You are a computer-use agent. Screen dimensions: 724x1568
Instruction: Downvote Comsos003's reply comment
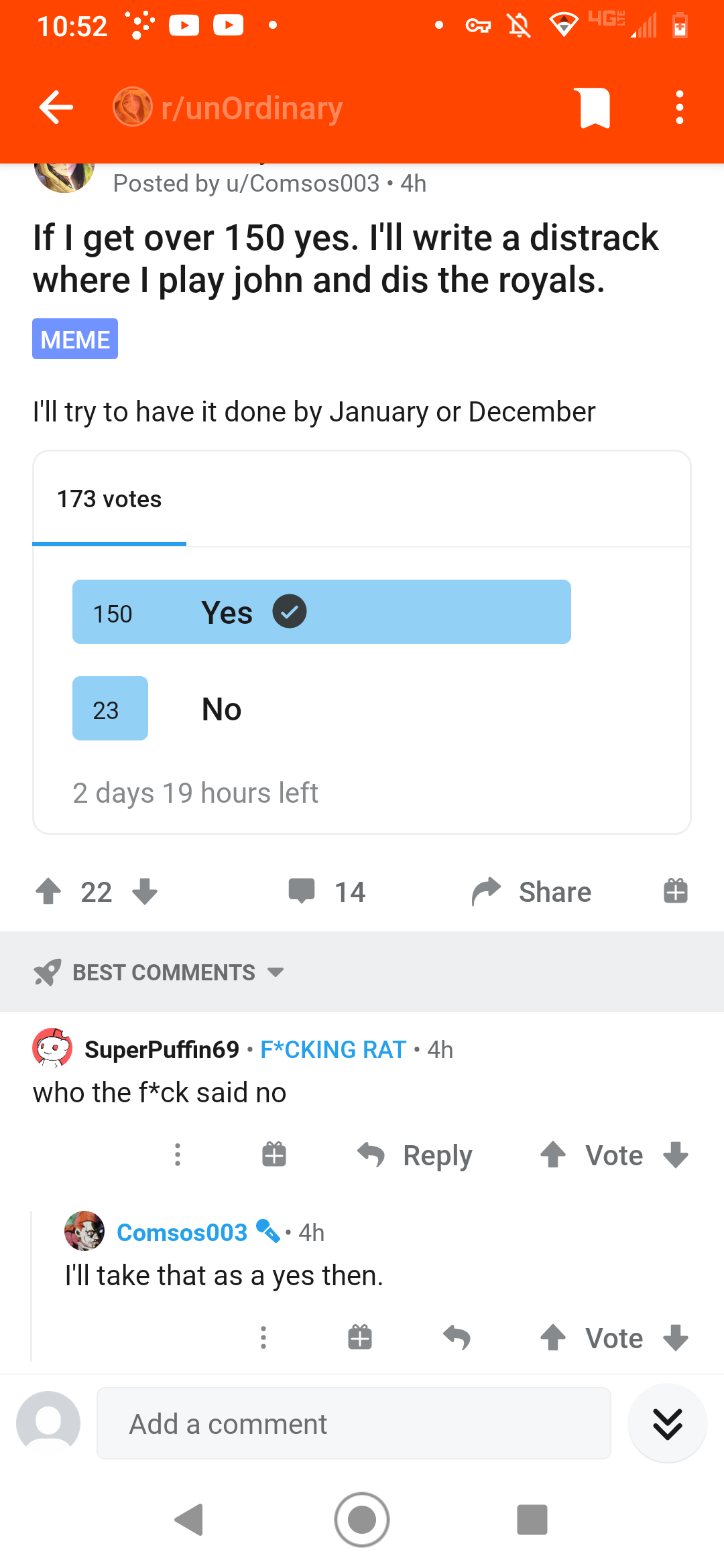point(676,1337)
